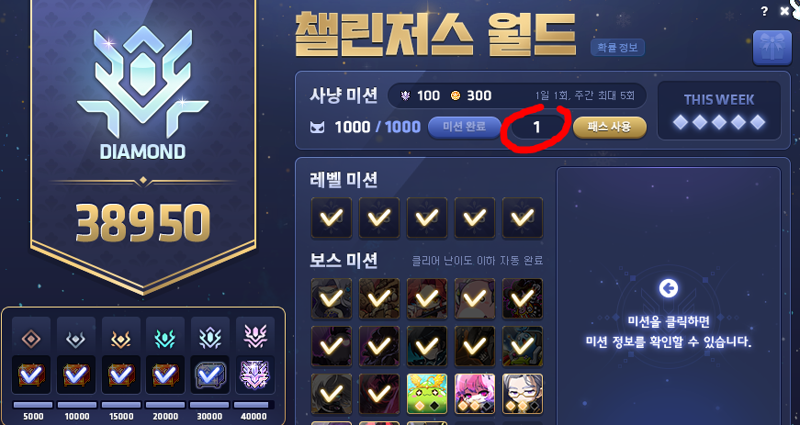Open the 5000 point reward chest

(x=31, y=374)
